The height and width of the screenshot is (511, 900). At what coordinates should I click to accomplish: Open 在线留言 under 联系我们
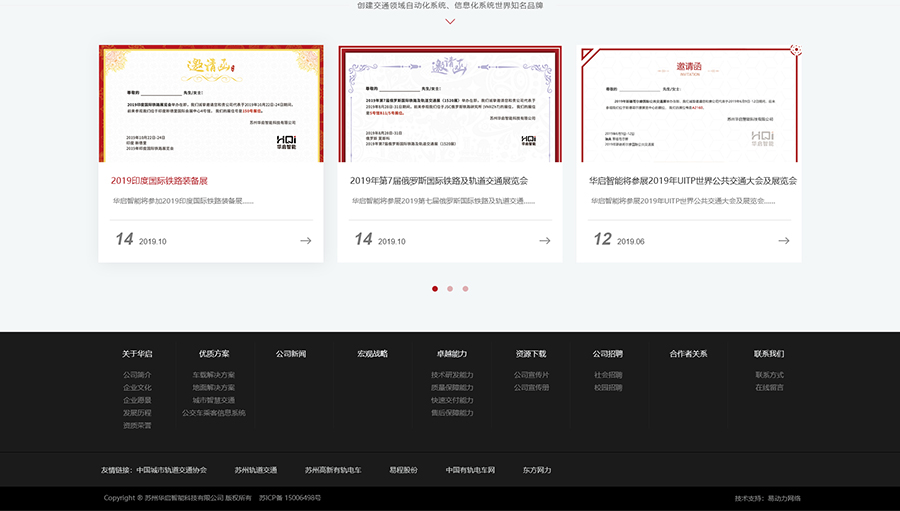pos(769,387)
